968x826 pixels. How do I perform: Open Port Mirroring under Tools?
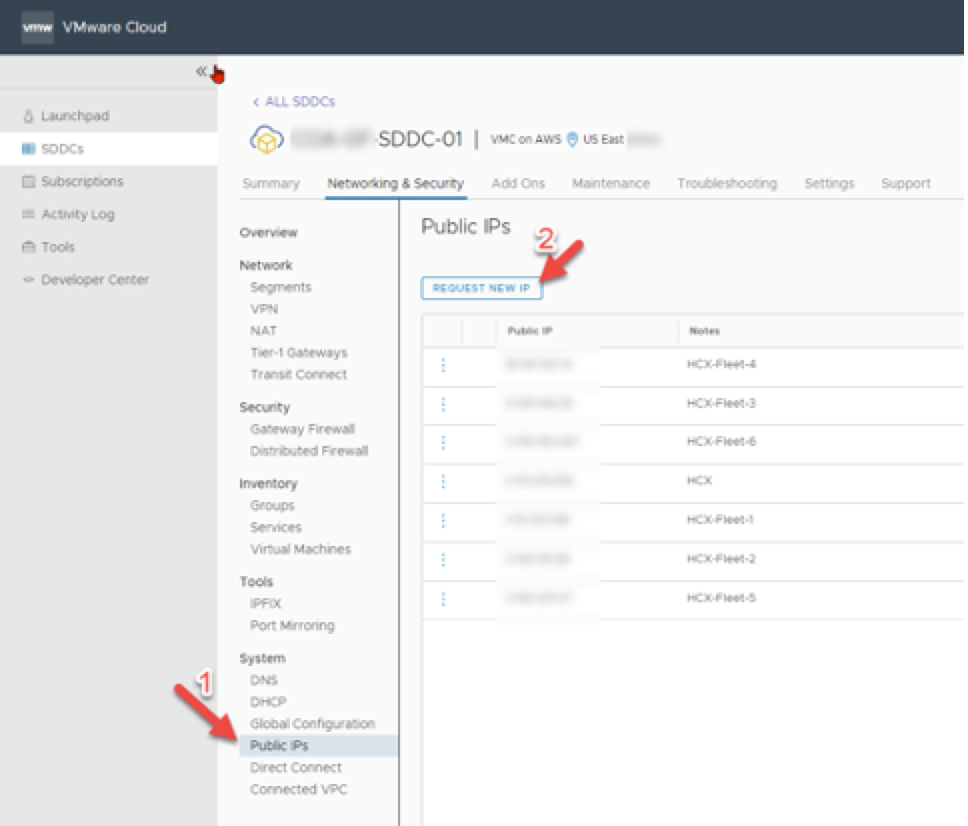[293, 625]
